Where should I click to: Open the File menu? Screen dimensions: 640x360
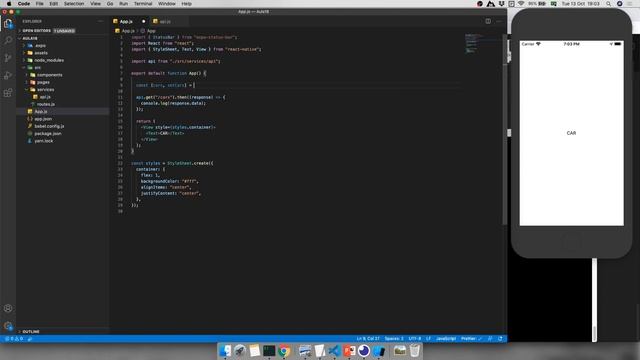[x=40, y=4]
